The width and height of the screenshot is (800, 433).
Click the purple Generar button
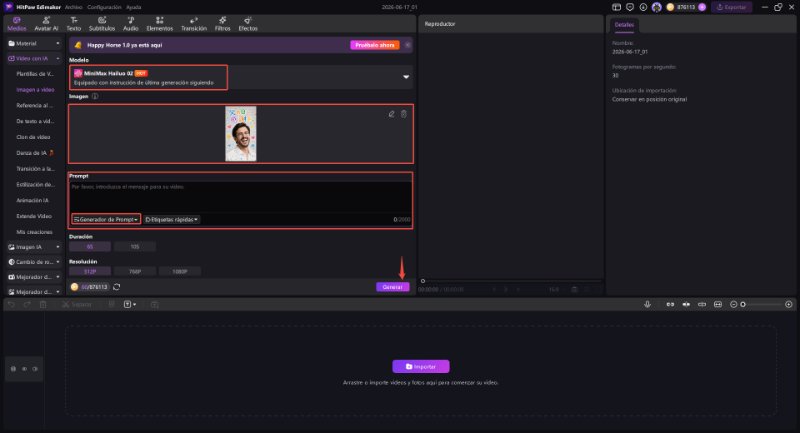(392, 287)
